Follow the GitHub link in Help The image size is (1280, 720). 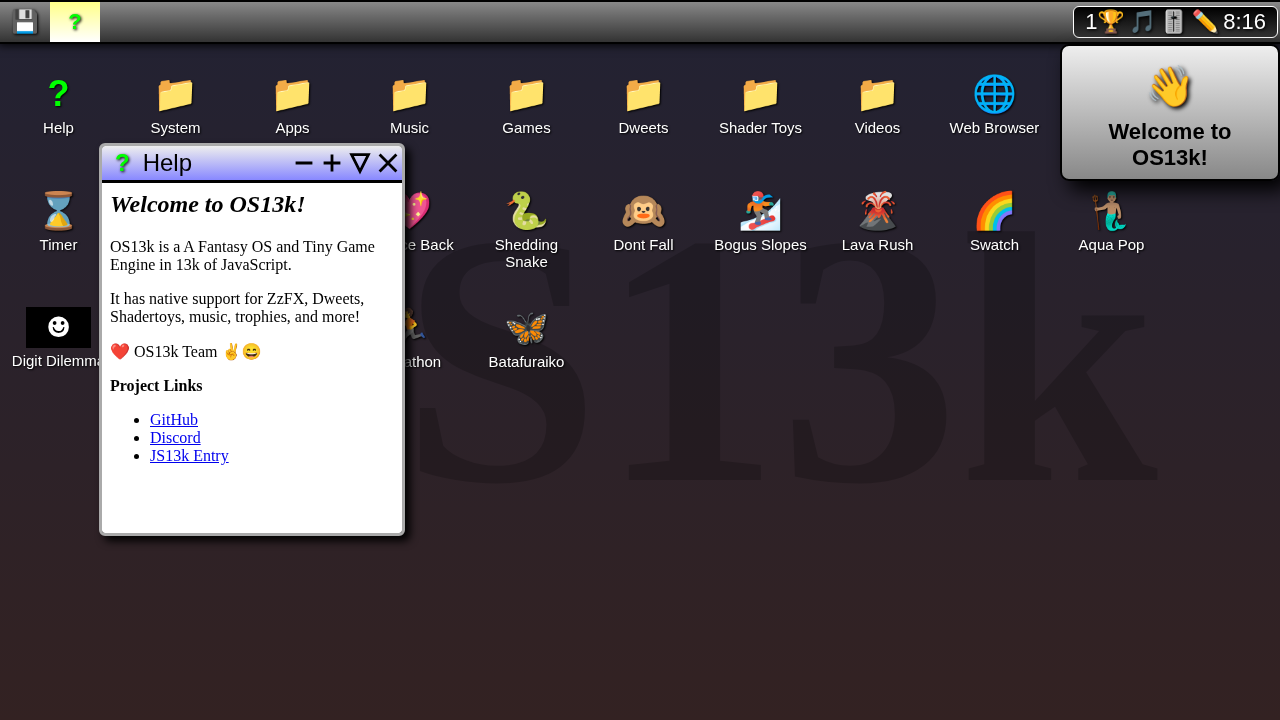[x=174, y=420]
